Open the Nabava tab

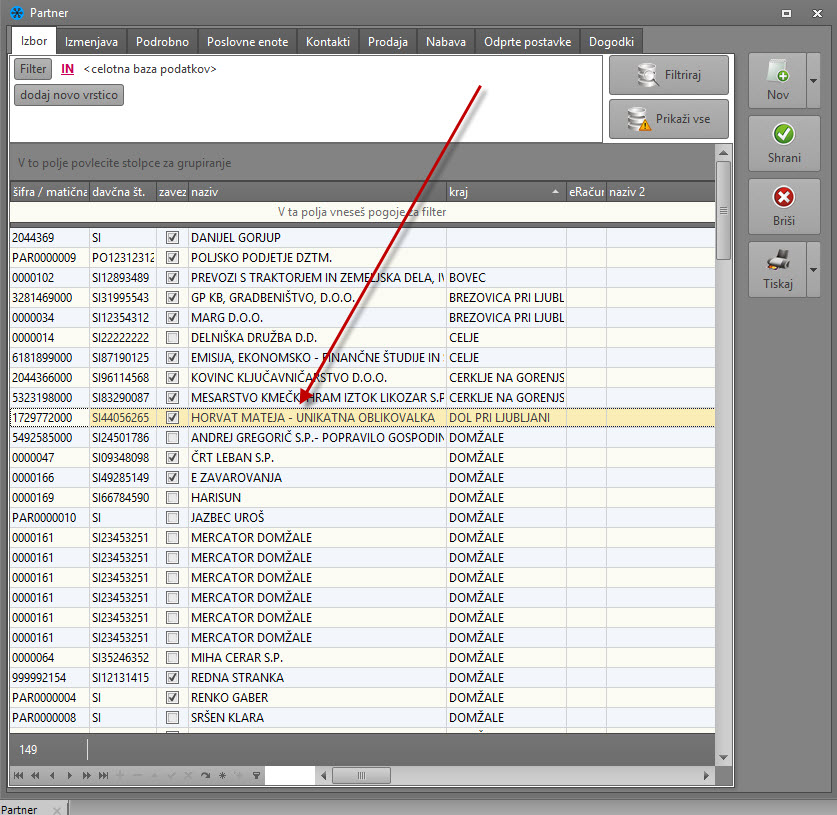point(446,42)
